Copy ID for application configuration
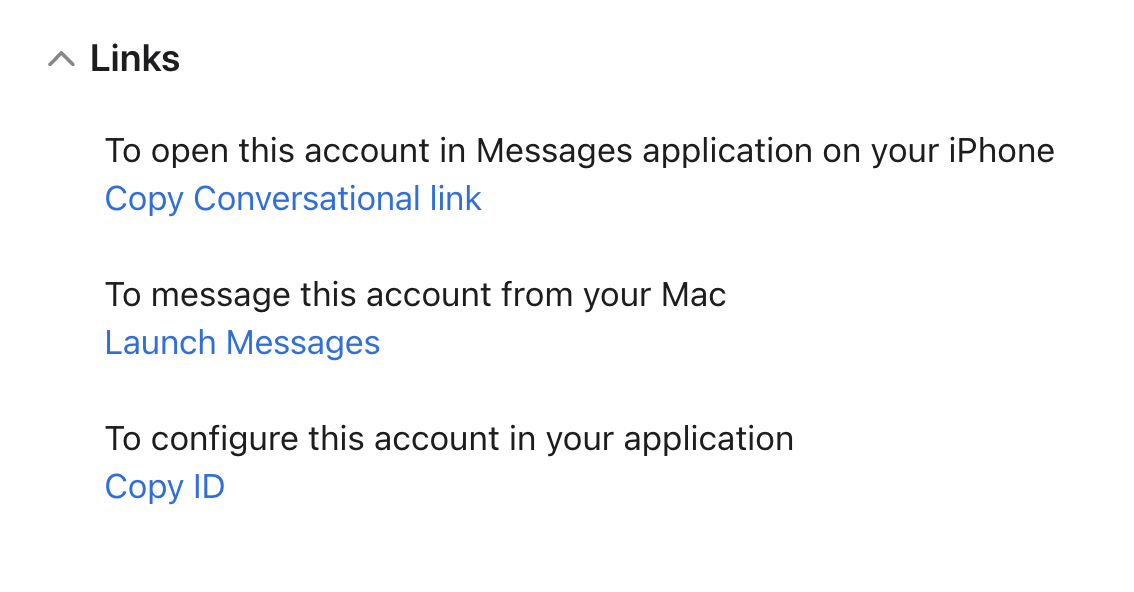Screen dimensions: 1134x592 pos(164,487)
